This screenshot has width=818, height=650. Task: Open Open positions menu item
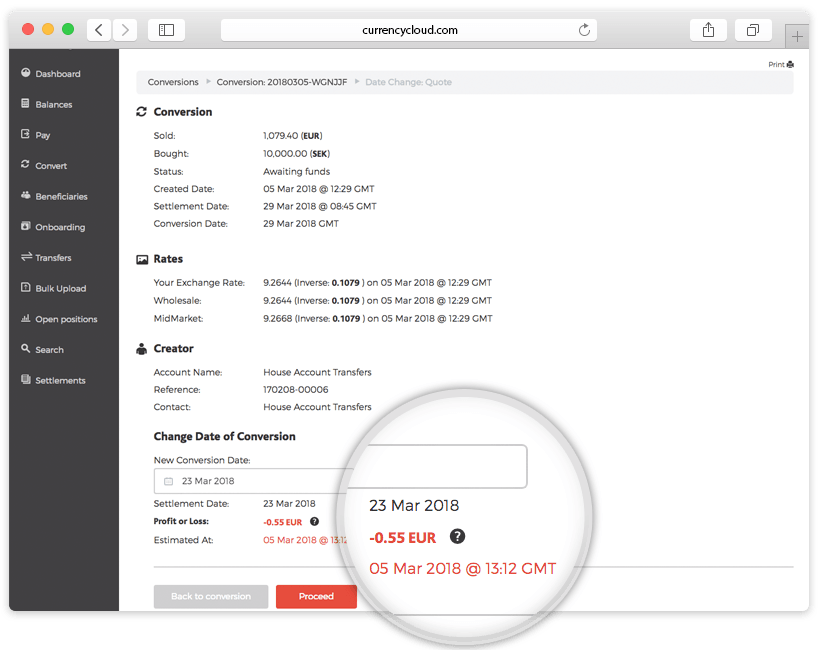(x=66, y=319)
